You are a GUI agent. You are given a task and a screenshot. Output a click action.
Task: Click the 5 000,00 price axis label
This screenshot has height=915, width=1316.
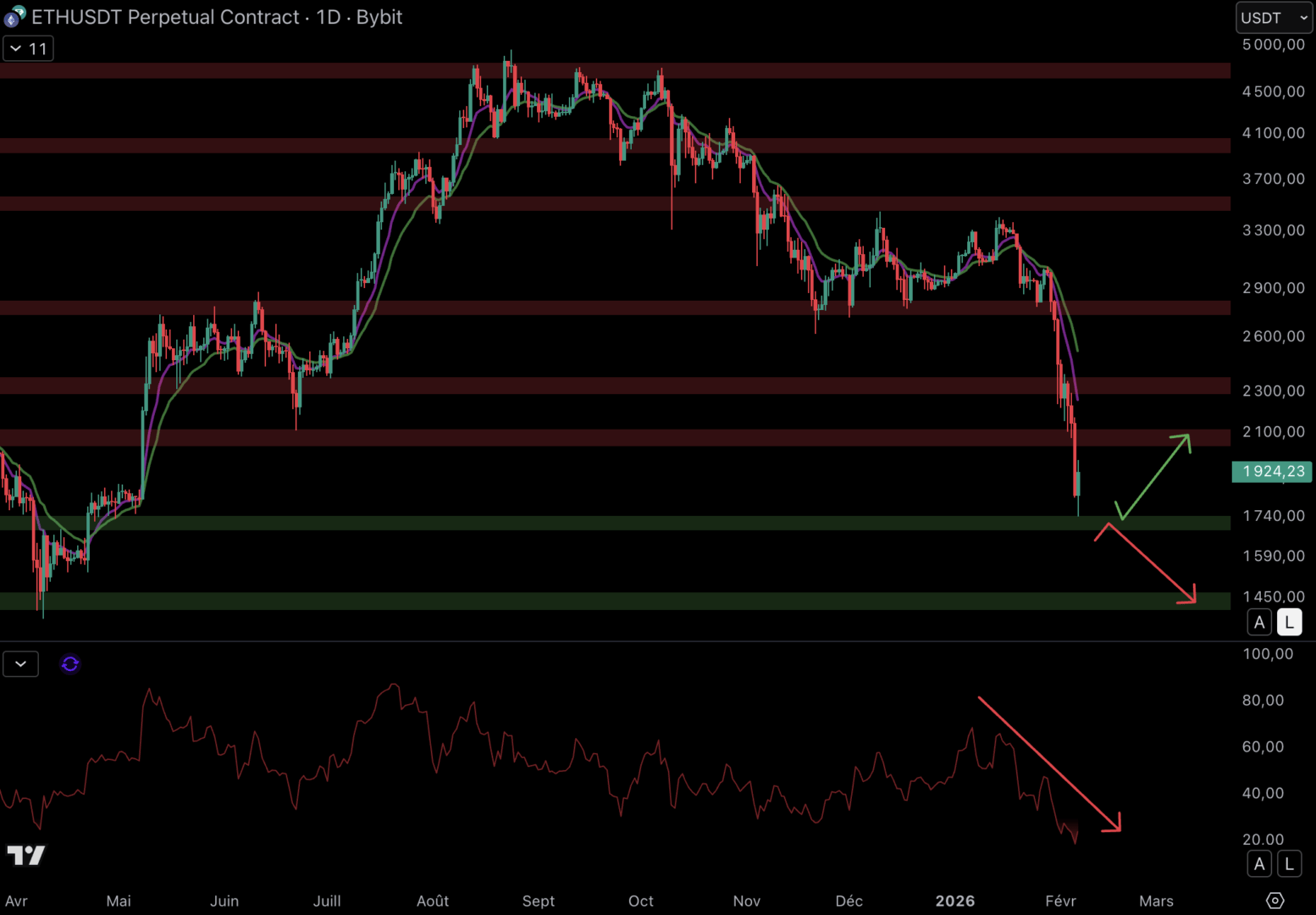pos(1273,45)
